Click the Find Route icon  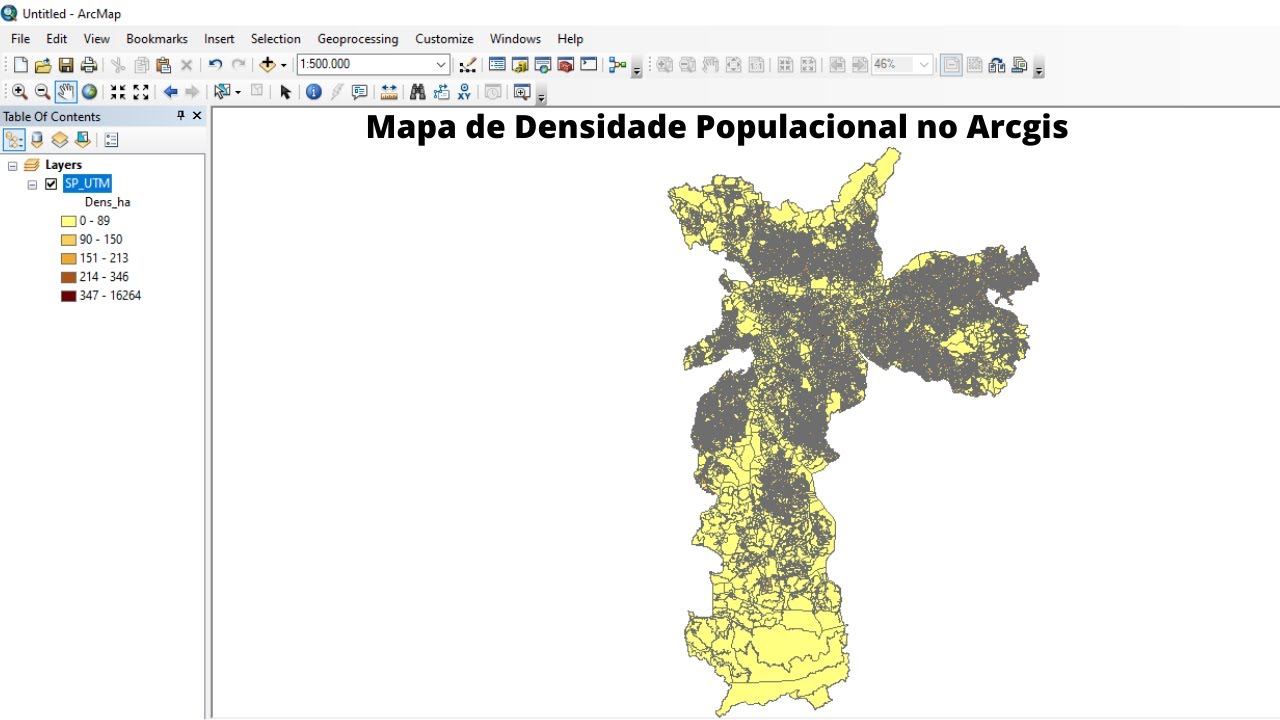(x=441, y=92)
